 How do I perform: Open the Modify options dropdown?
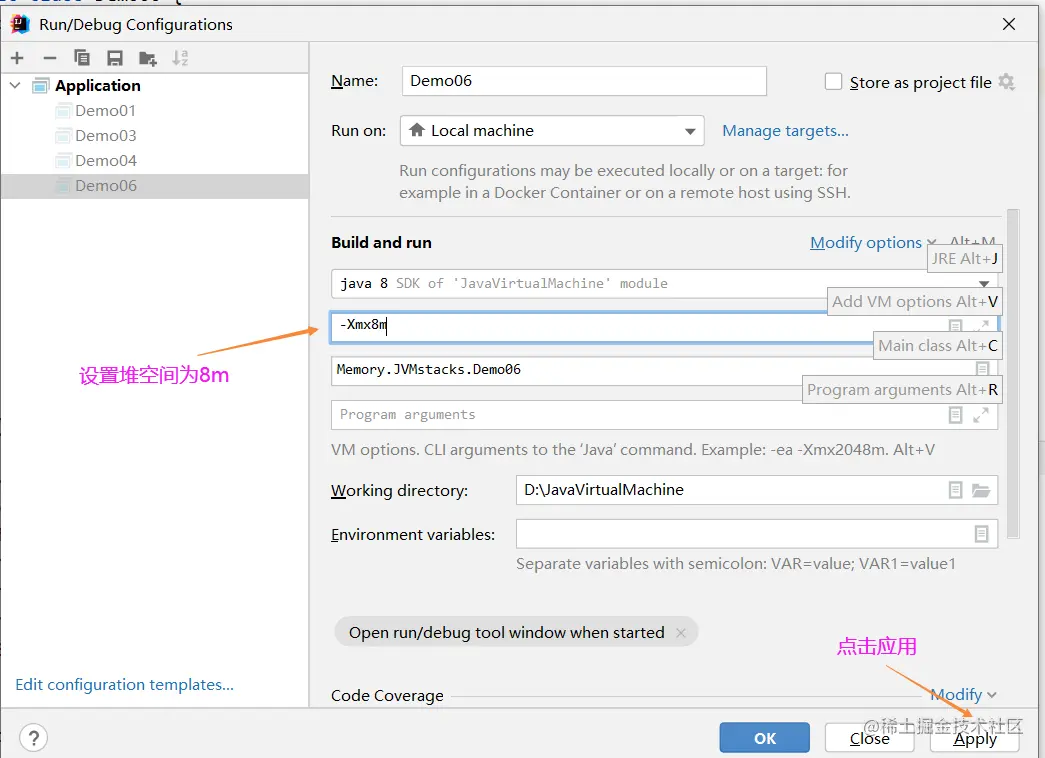point(873,243)
